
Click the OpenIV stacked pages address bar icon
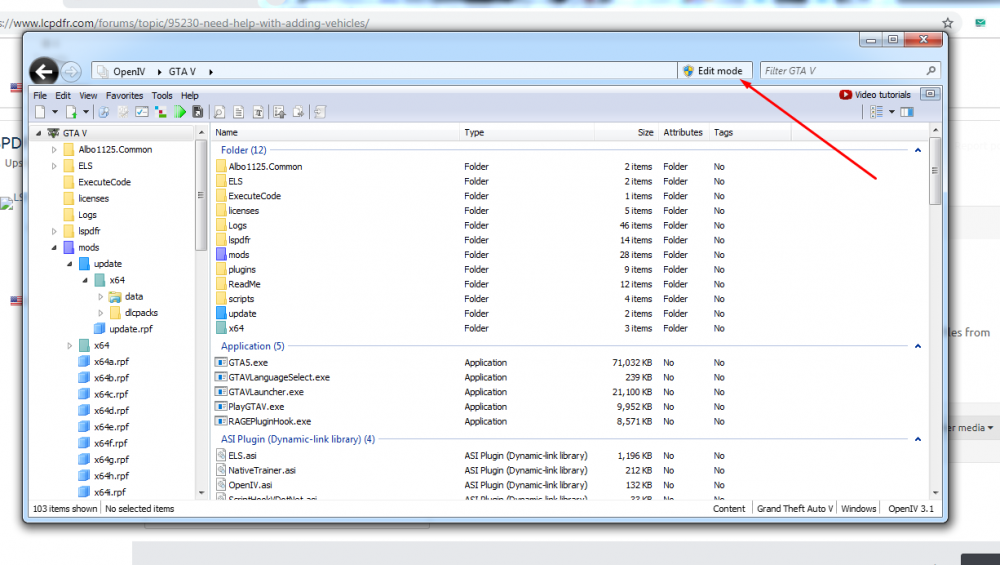pos(102,71)
